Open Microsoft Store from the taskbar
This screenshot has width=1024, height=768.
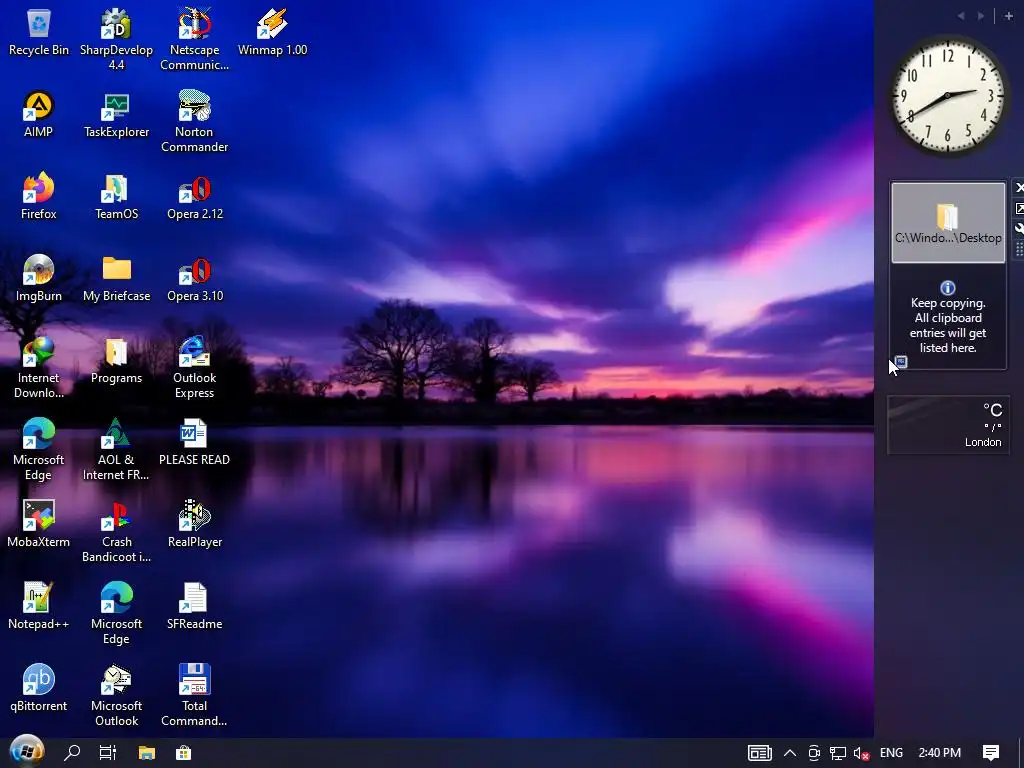coord(184,753)
